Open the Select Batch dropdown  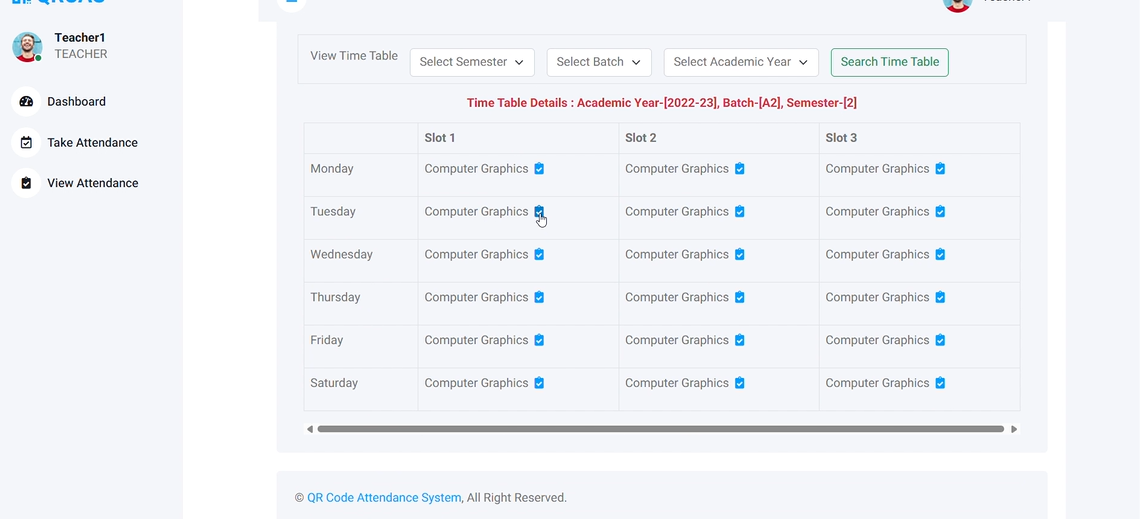click(x=598, y=62)
